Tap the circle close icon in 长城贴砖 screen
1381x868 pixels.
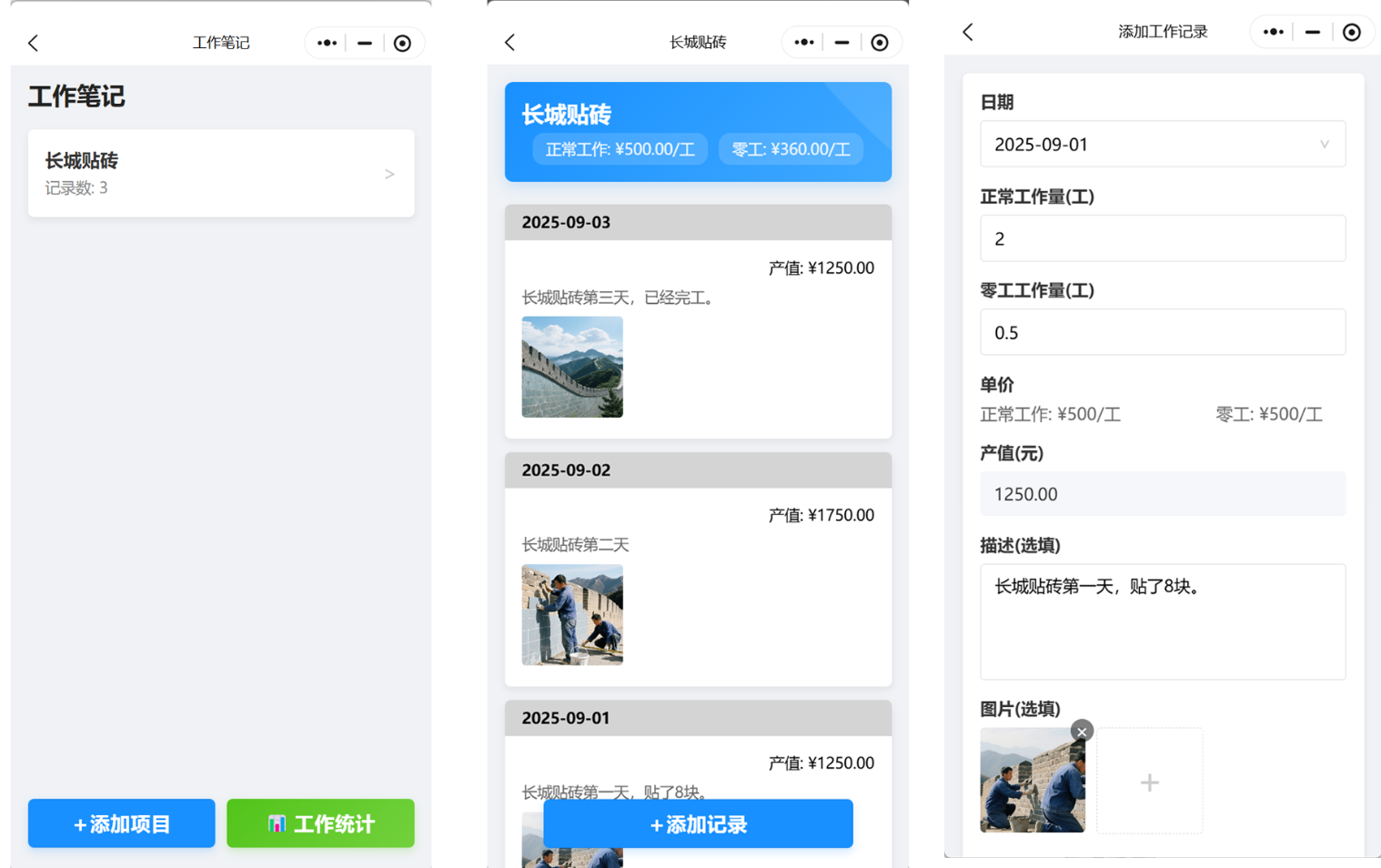879,42
